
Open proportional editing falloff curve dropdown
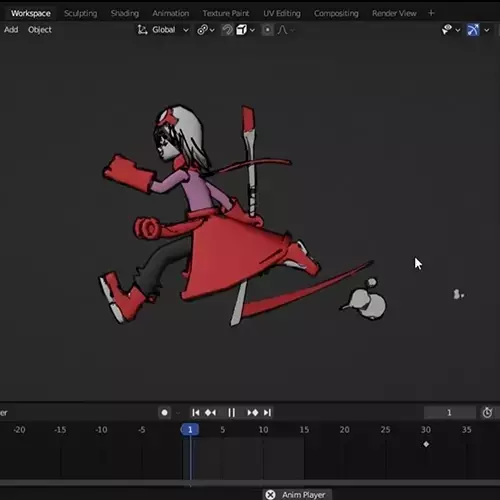tap(286, 30)
